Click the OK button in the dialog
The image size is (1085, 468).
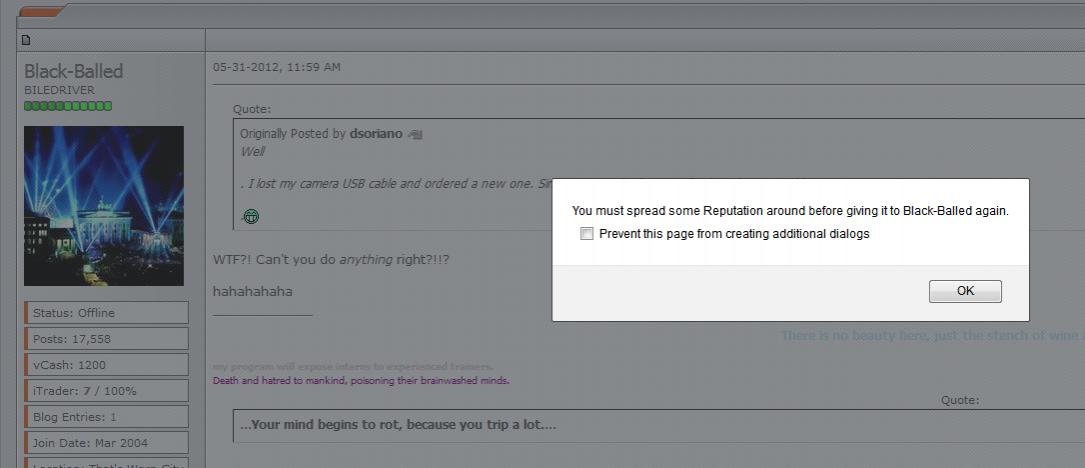(964, 291)
